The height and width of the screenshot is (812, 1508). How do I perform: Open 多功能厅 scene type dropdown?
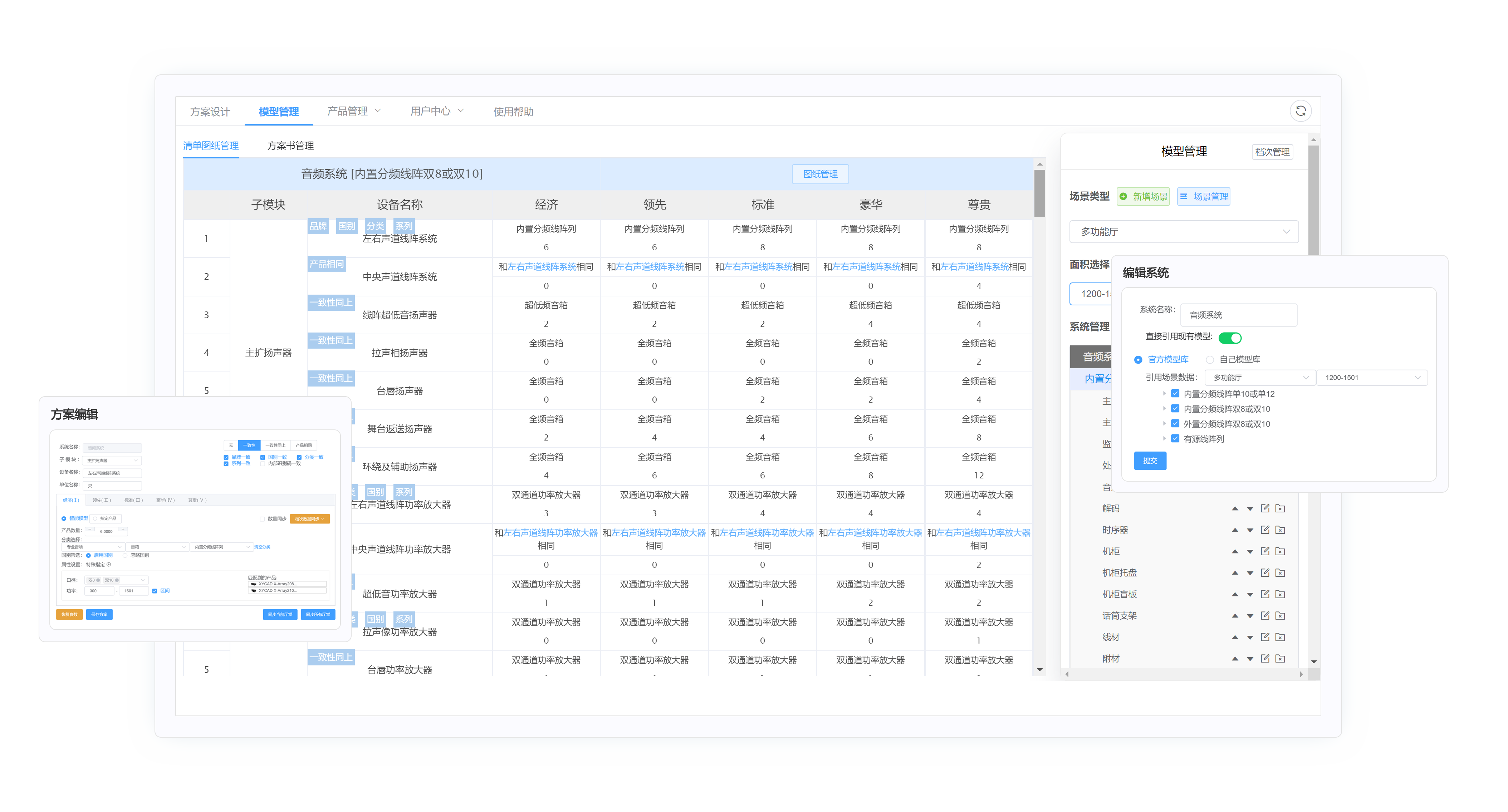(x=1184, y=232)
